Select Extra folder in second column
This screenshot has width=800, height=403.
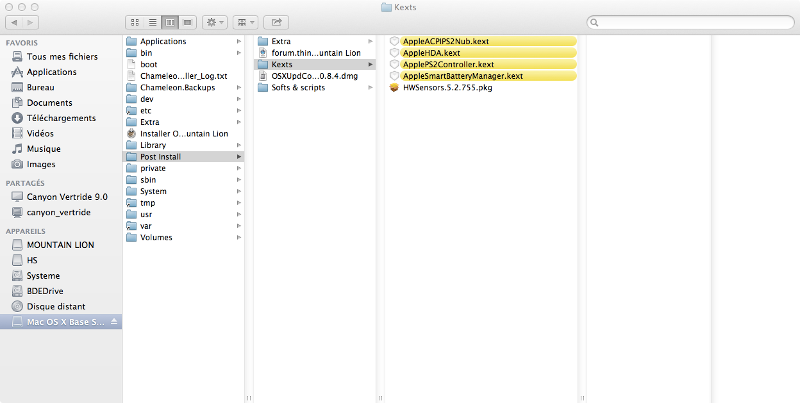pos(315,41)
